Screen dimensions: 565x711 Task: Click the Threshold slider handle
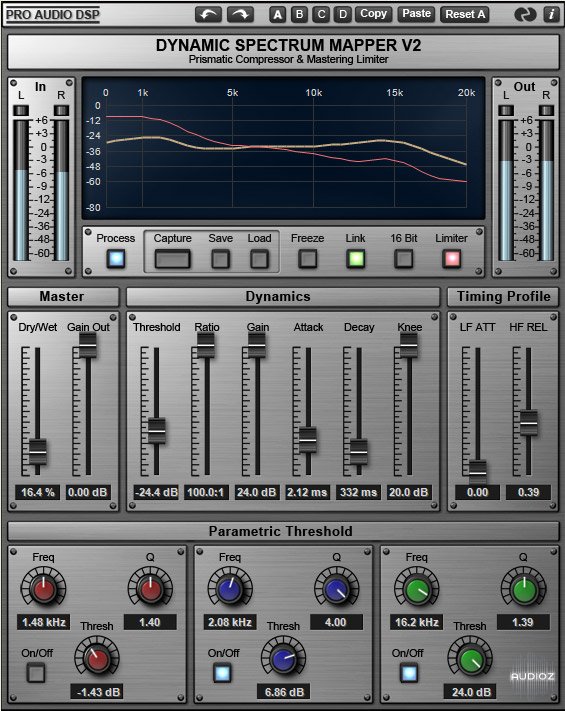[157, 430]
